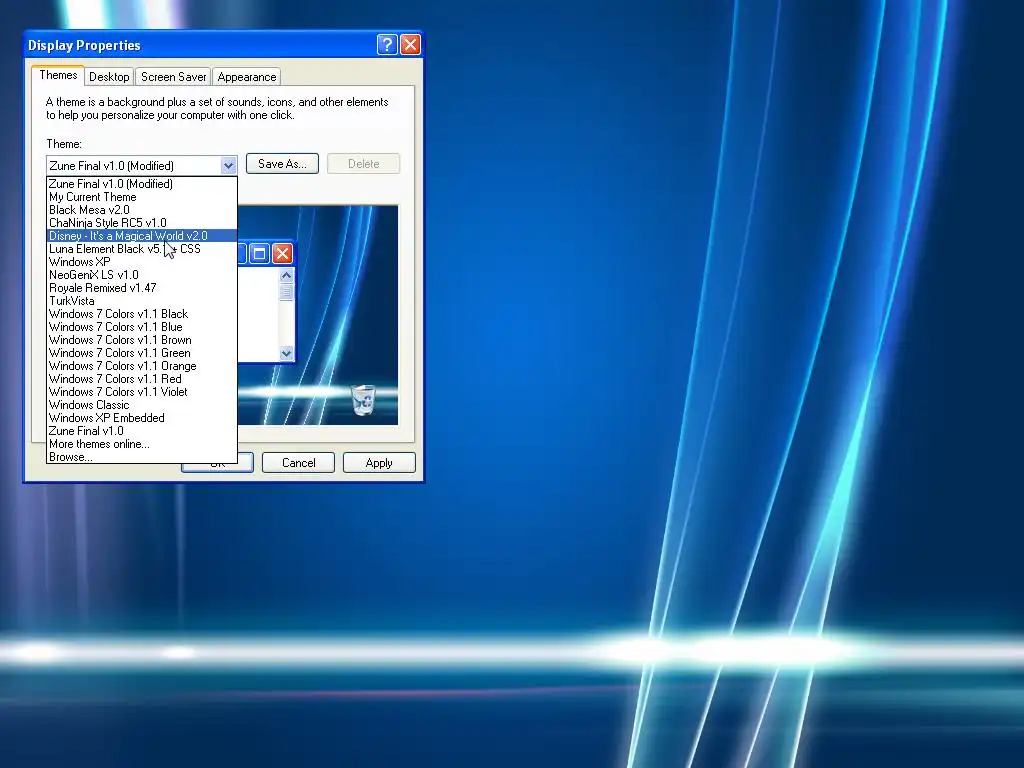Click the Recycle Bin icon in the preview
The width and height of the screenshot is (1024, 768).
[x=363, y=400]
